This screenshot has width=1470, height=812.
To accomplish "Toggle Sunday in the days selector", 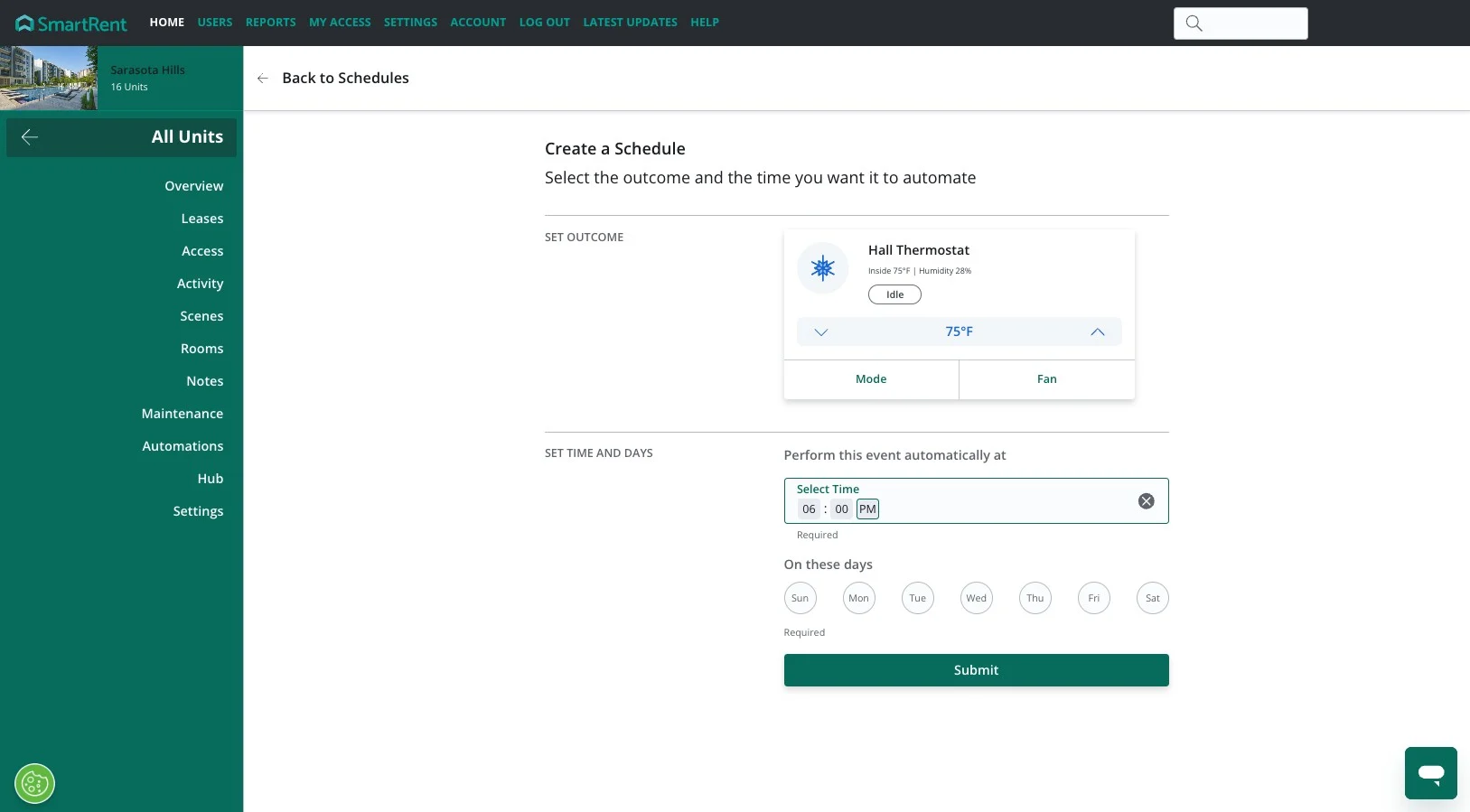I will click(x=800, y=598).
